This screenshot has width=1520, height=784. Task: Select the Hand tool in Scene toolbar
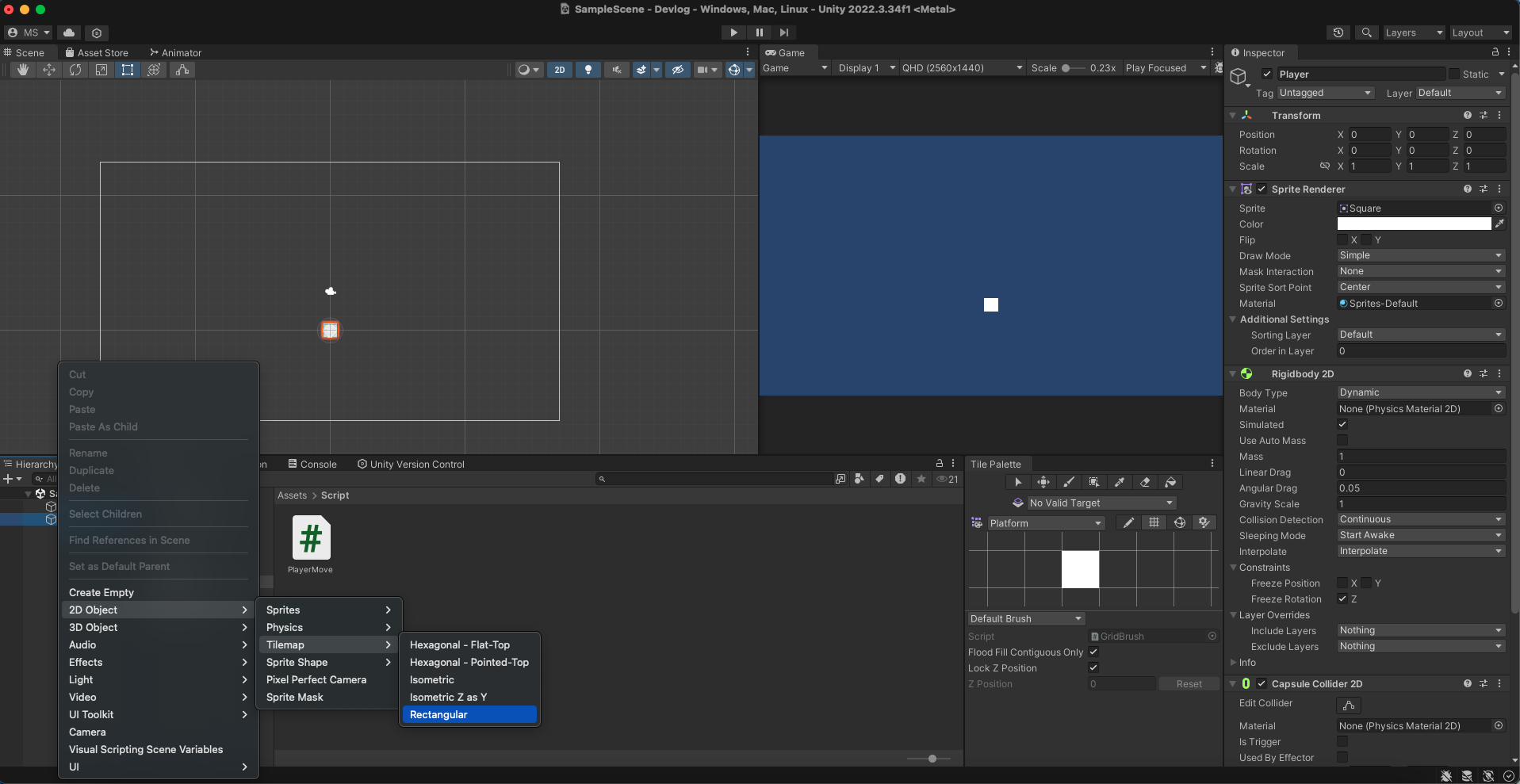coord(23,70)
